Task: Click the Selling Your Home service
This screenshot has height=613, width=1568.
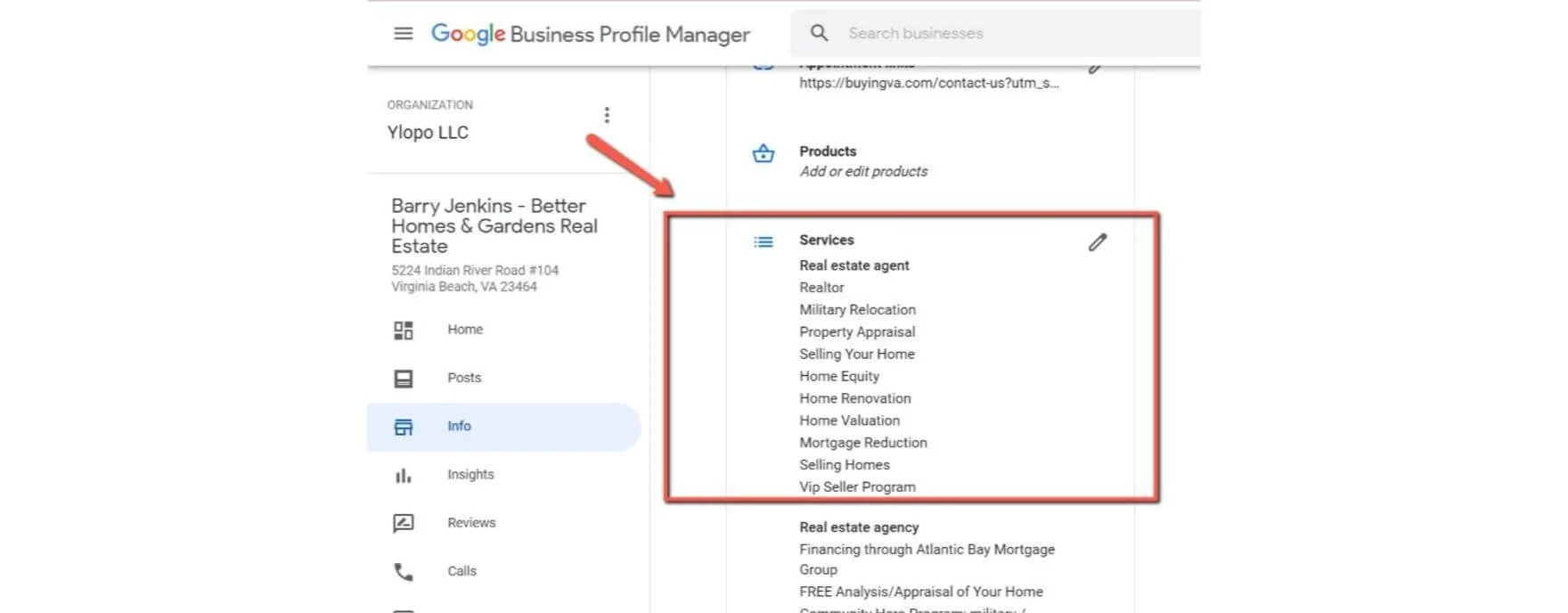Action: pyautogui.click(x=857, y=354)
